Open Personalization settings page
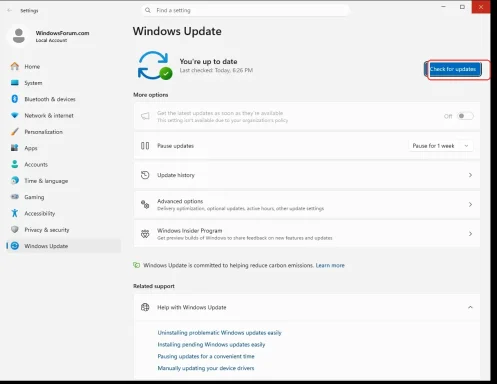The image size is (497, 384). pyautogui.click(x=63, y=132)
